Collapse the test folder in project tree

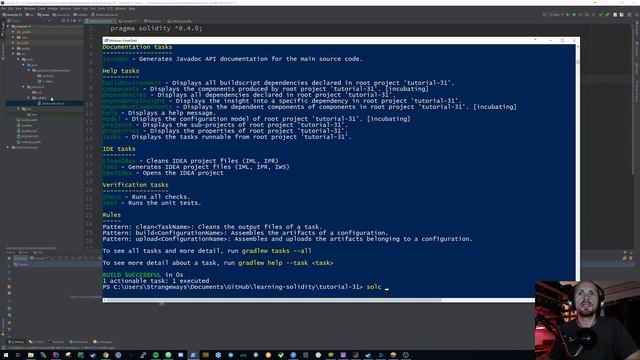click(x=18, y=109)
